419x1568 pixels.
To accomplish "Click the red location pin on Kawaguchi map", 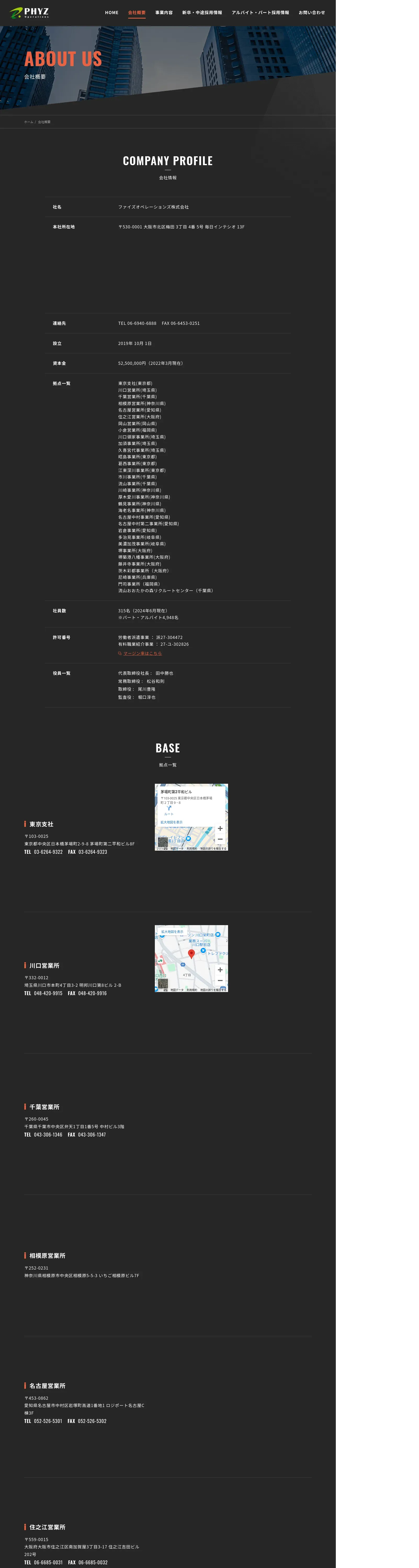I will (191, 954).
